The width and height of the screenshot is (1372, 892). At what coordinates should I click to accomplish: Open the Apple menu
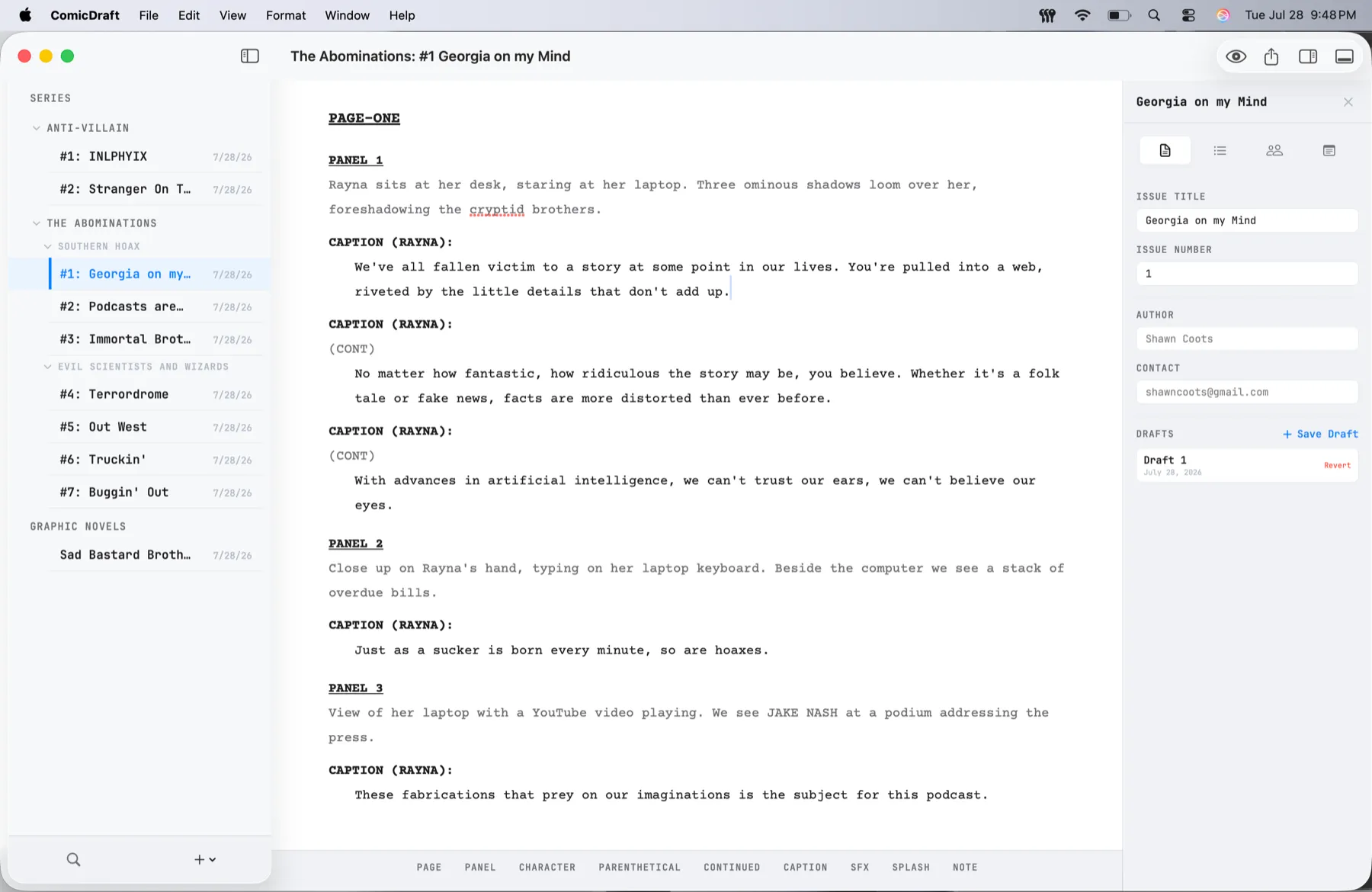pyautogui.click(x=25, y=15)
